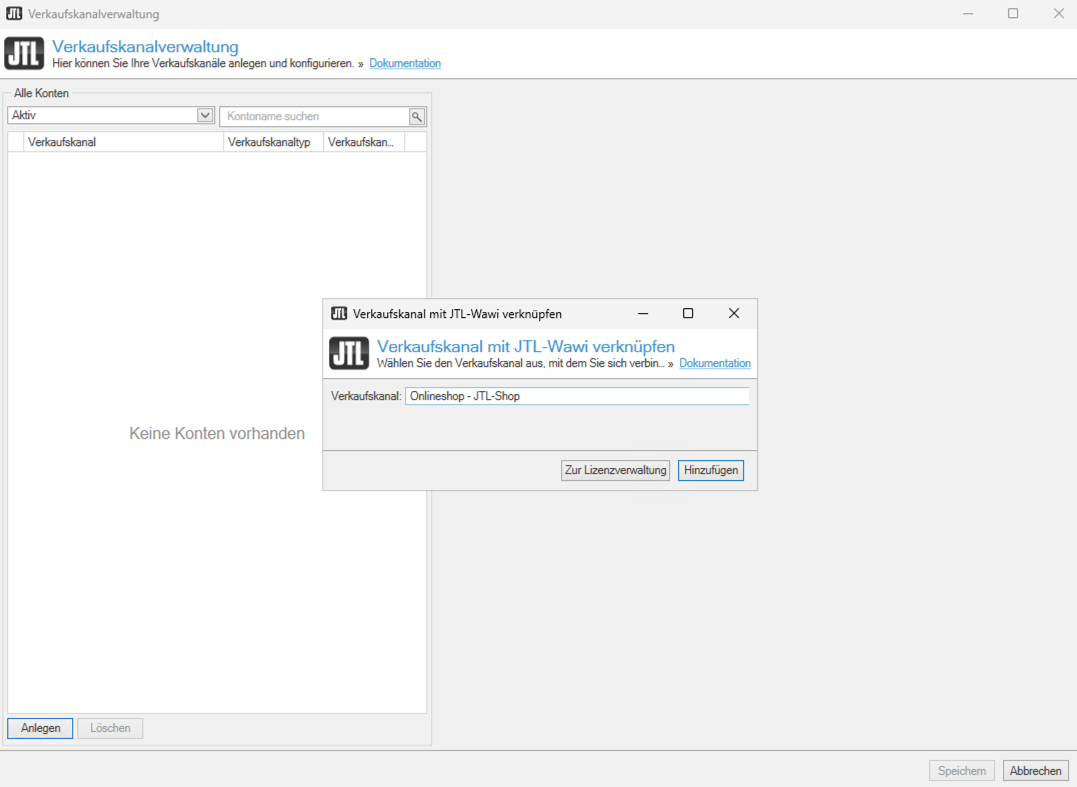This screenshot has width=1077, height=787.
Task: Click the truncated Verkaufskan... column header
Action: pos(364,142)
